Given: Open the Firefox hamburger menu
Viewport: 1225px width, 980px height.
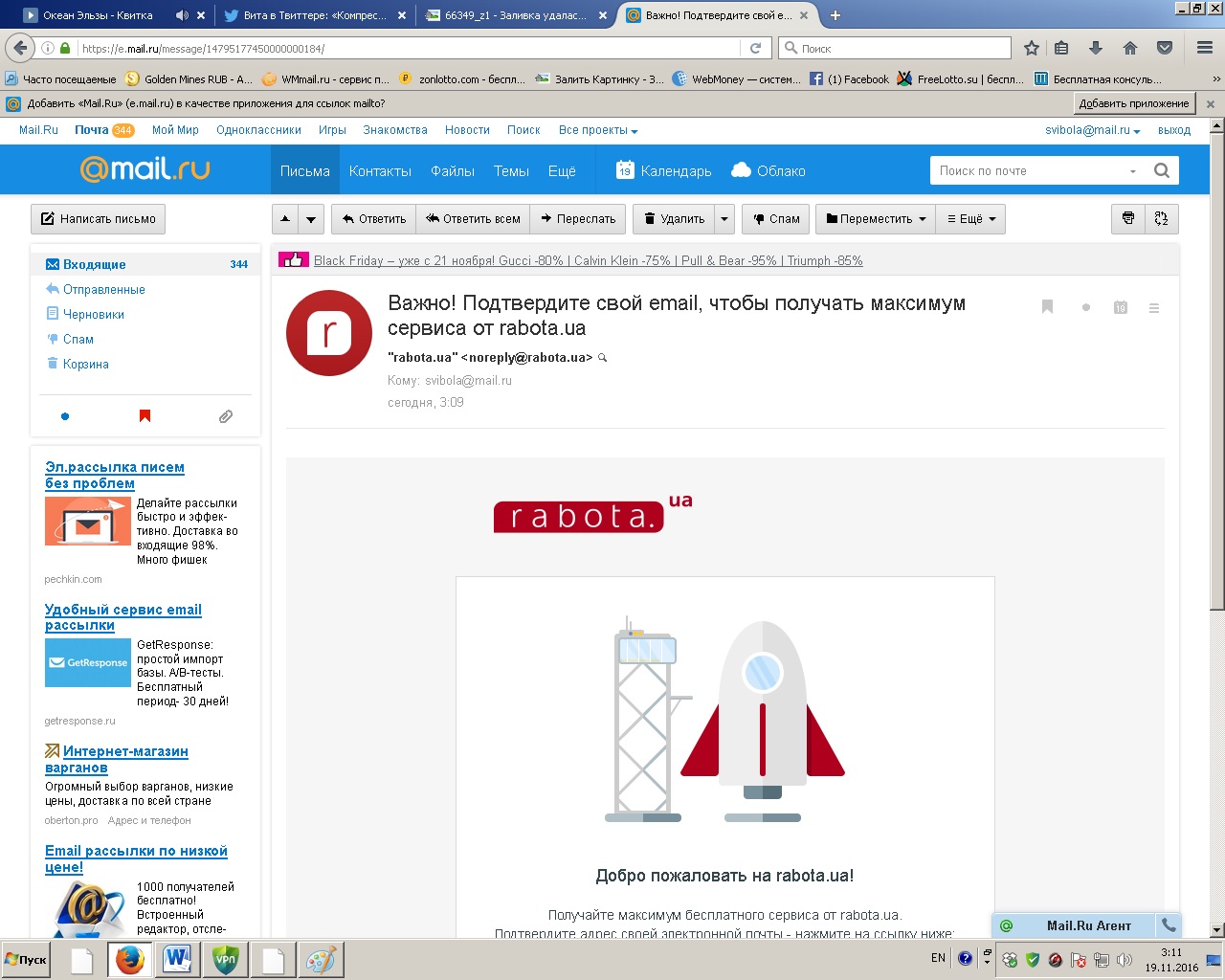Looking at the screenshot, I should [1205, 48].
